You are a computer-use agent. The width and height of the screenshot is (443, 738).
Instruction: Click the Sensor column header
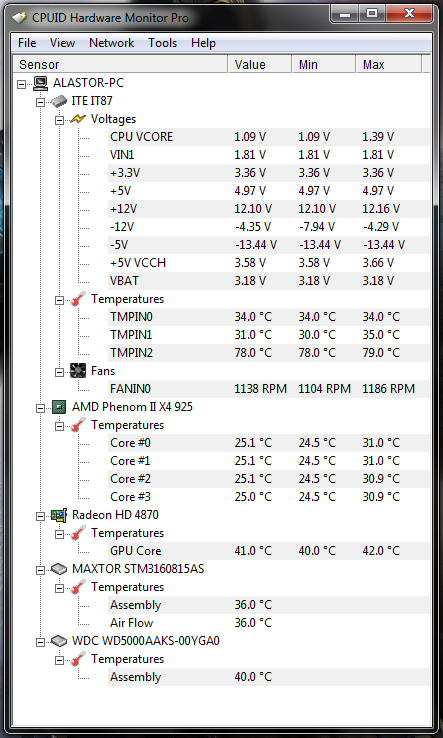click(121, 64)
